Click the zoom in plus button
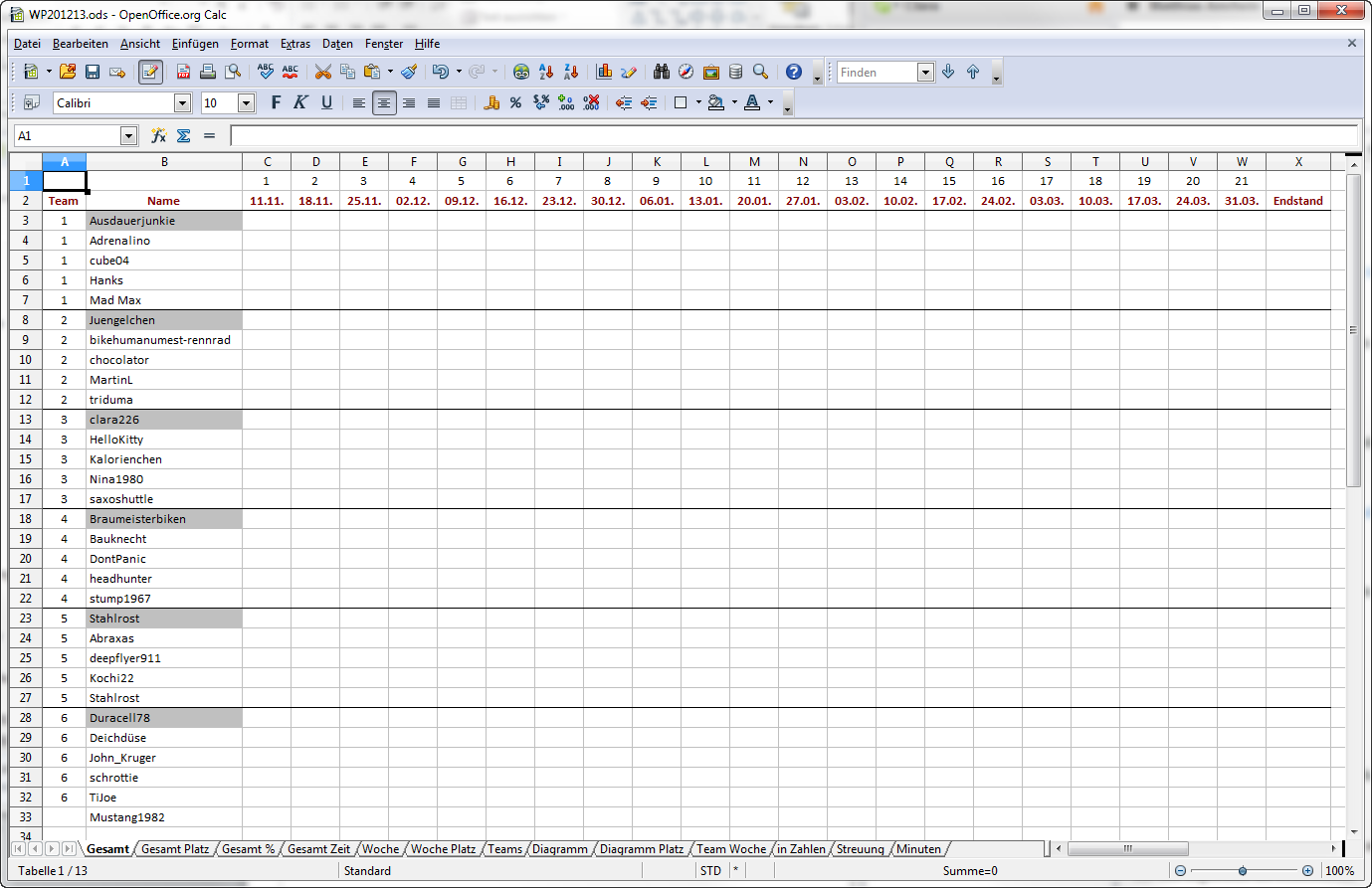 pos(1307,871)
